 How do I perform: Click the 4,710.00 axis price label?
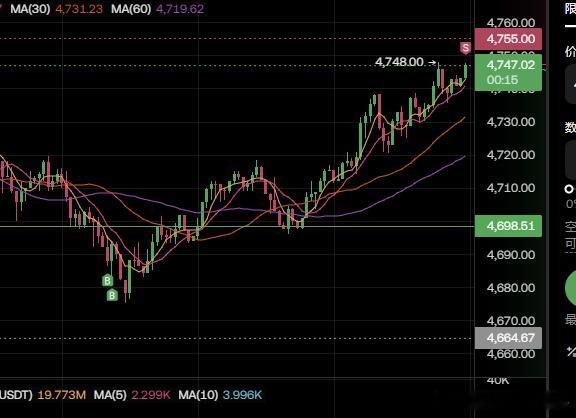tap(511, 188)
